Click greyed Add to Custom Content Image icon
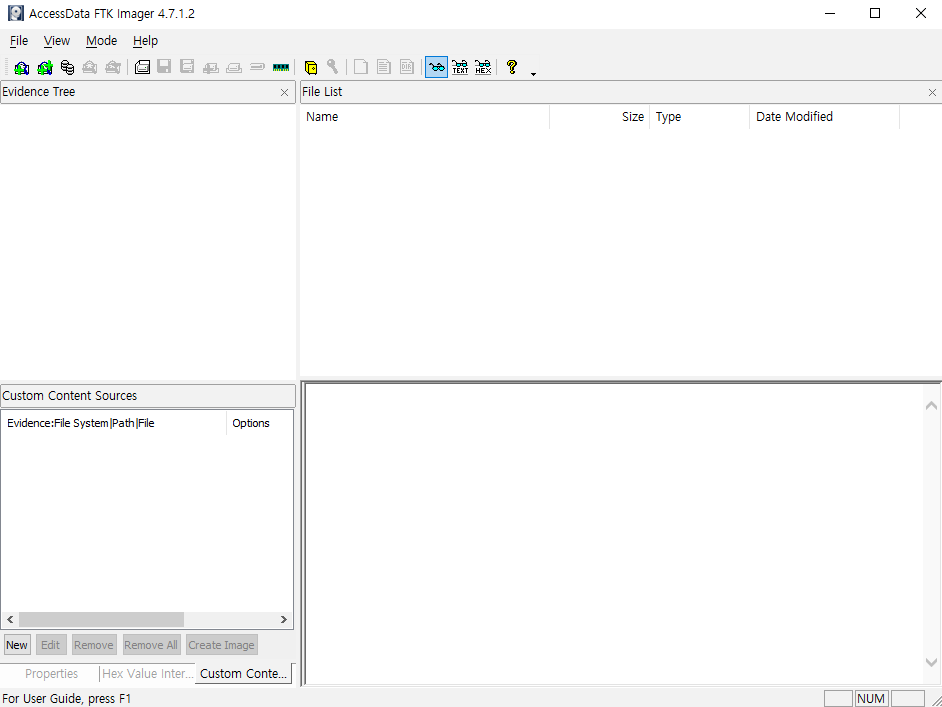This screenshot has width=942, height=707. pyautogui.click(x=211, y=68)
